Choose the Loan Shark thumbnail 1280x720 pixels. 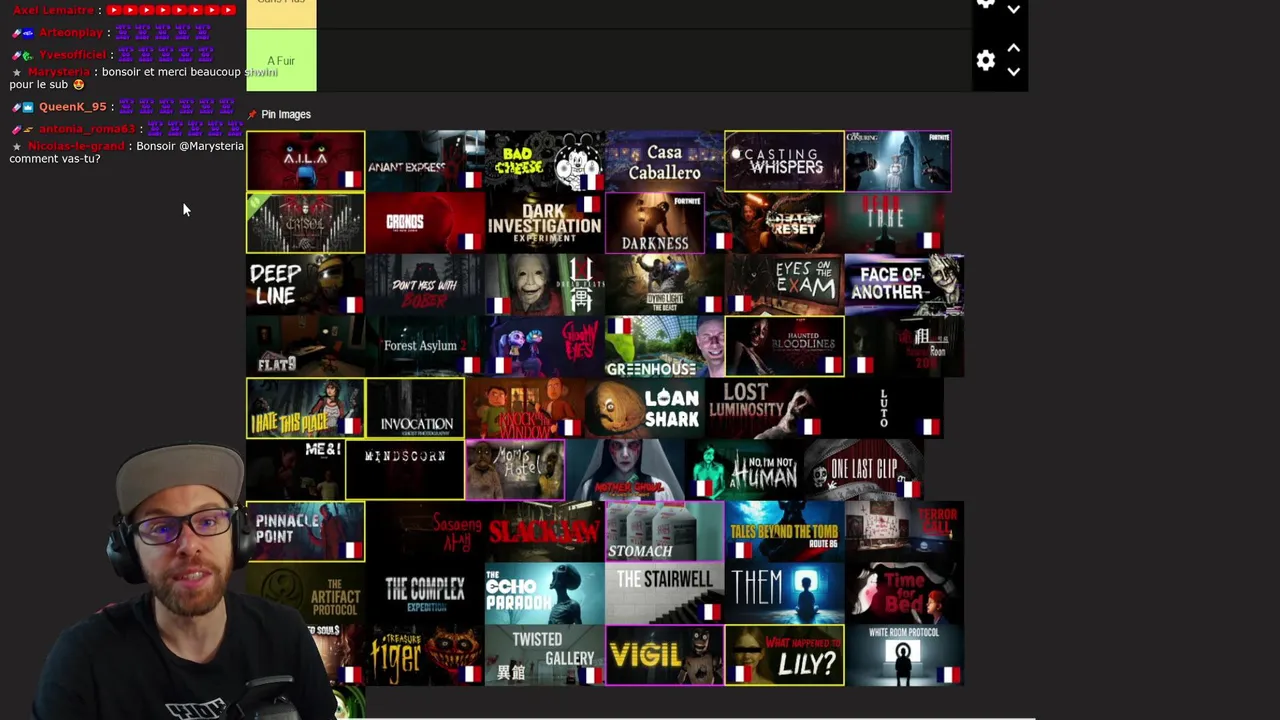[645, 408]
